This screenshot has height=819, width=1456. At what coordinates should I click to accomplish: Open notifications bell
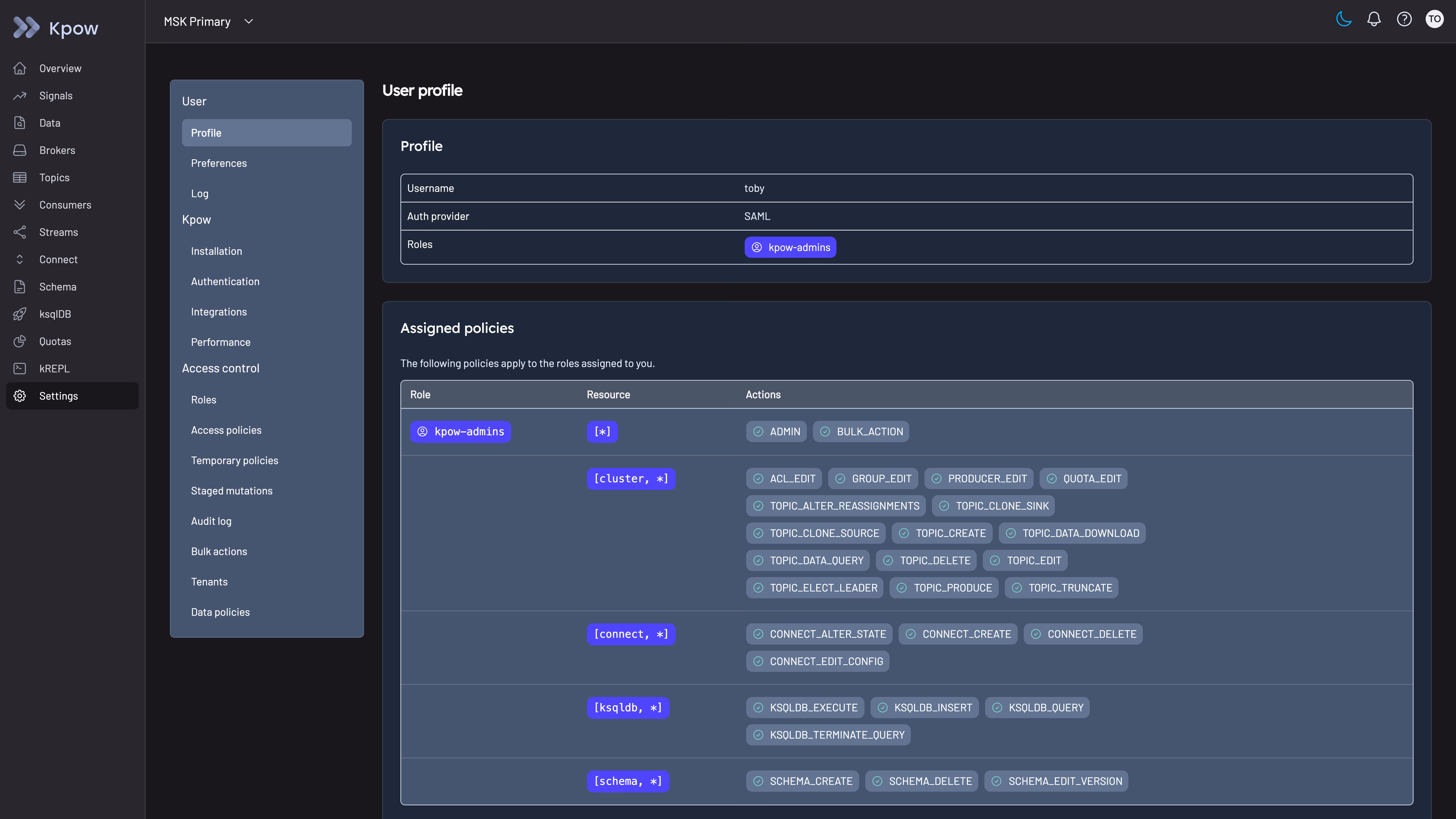(x=1374, y=19)
